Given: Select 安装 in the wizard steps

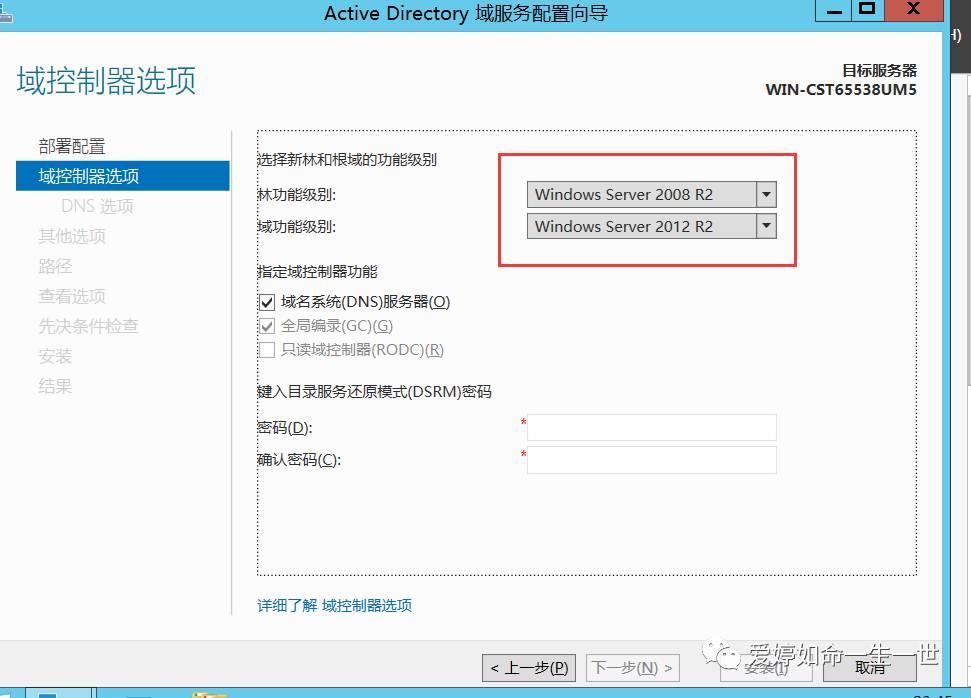Looking at the screenshot, I should coord(55,356).
